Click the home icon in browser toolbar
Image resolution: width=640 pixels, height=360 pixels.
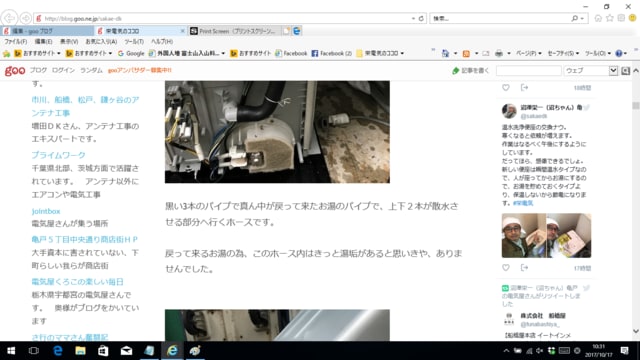point(598,18)
